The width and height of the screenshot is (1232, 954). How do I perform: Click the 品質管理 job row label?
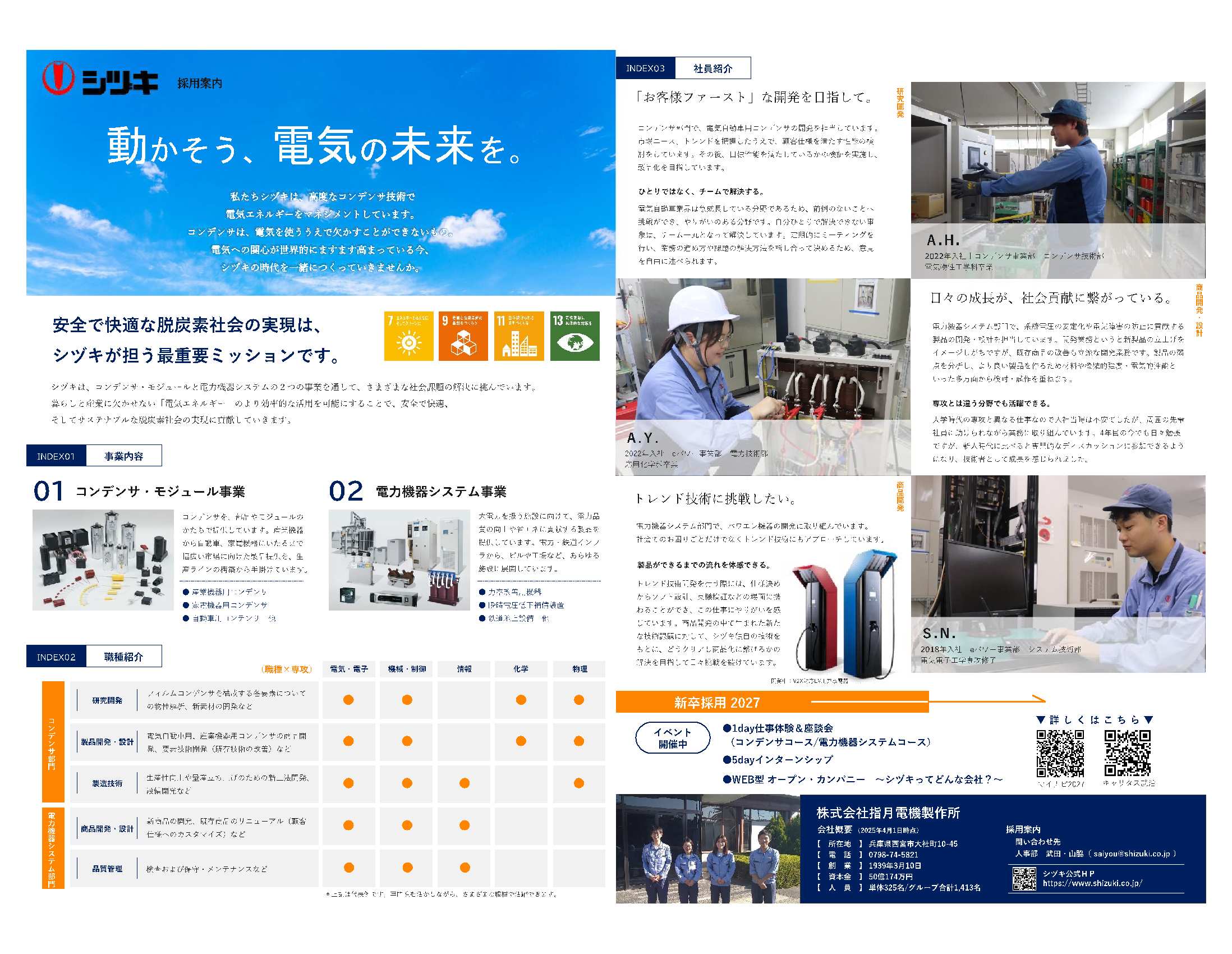tap(107, 869)
